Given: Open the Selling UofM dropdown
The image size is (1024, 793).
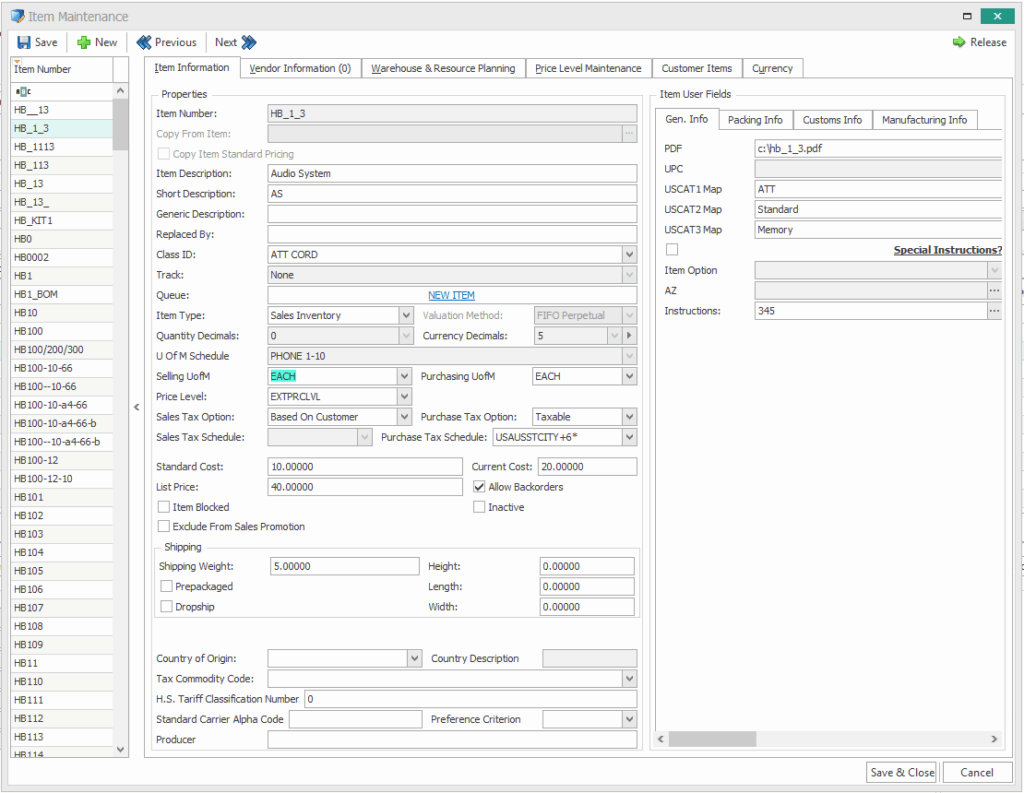Looking at the screenshot, I should point(404,376).
